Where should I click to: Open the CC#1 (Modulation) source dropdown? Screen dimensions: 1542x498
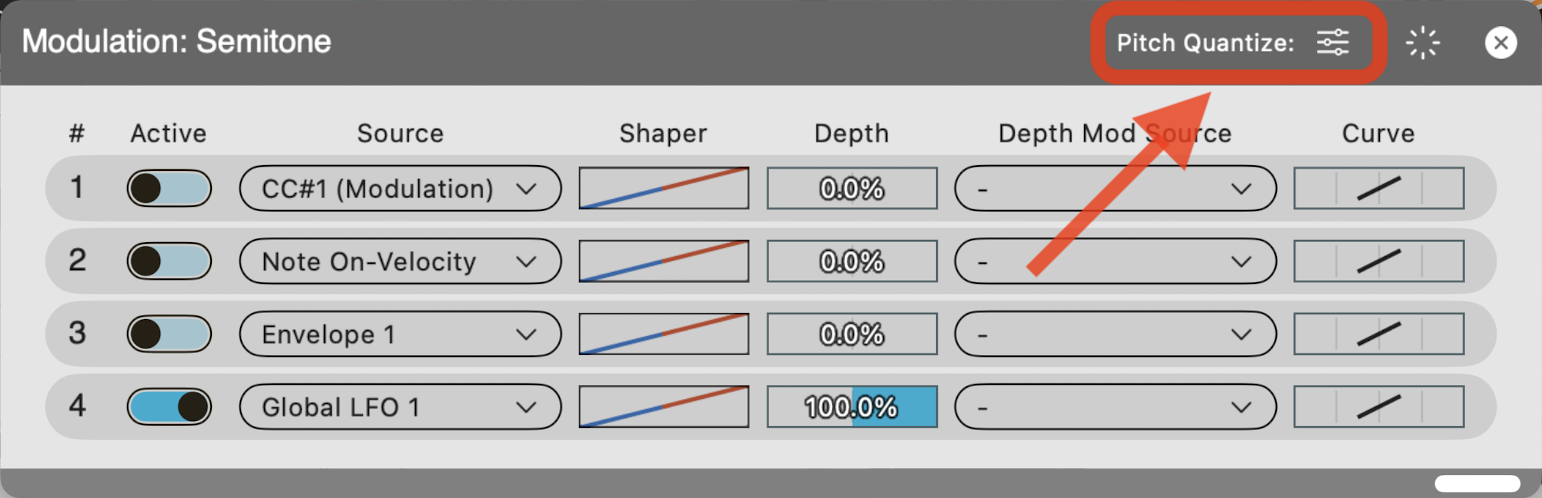(x=400, y=188)
